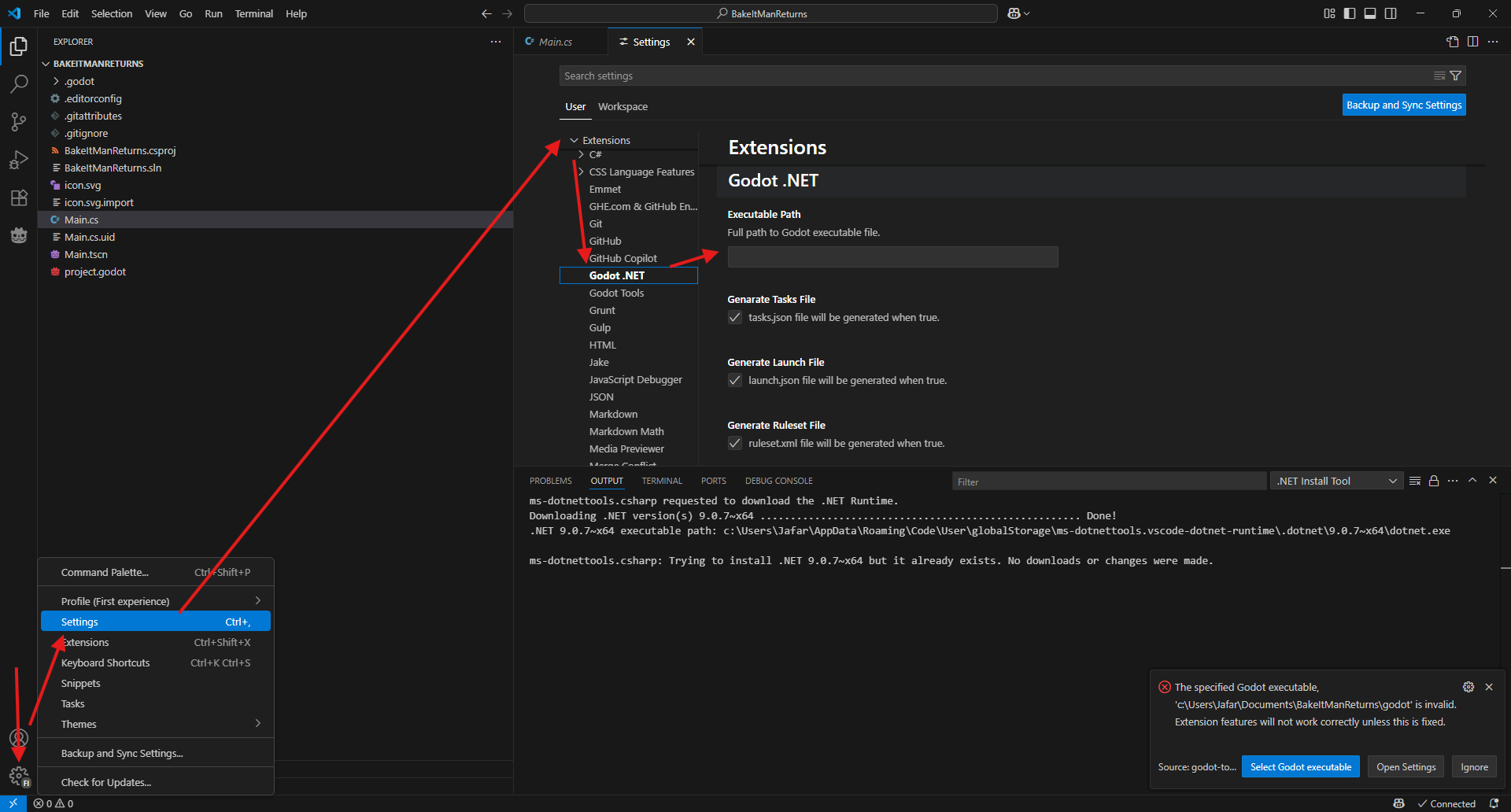
Task: Open the Copilot dropdown arrow
Action: pos(1027,13)
